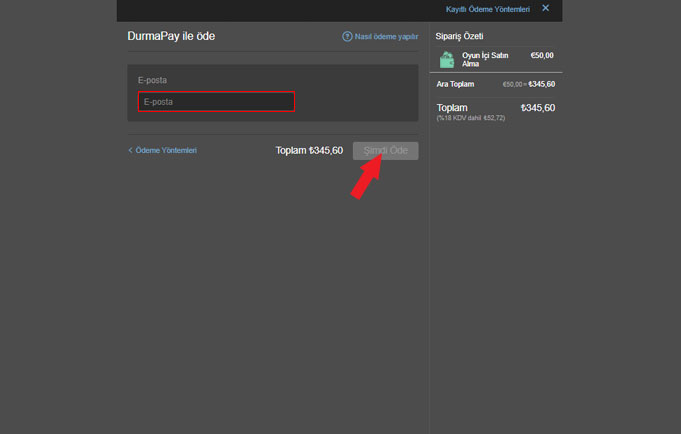Click the %18 KDV dahil tax note
681x434 pixels.
(x=471, y=118)
